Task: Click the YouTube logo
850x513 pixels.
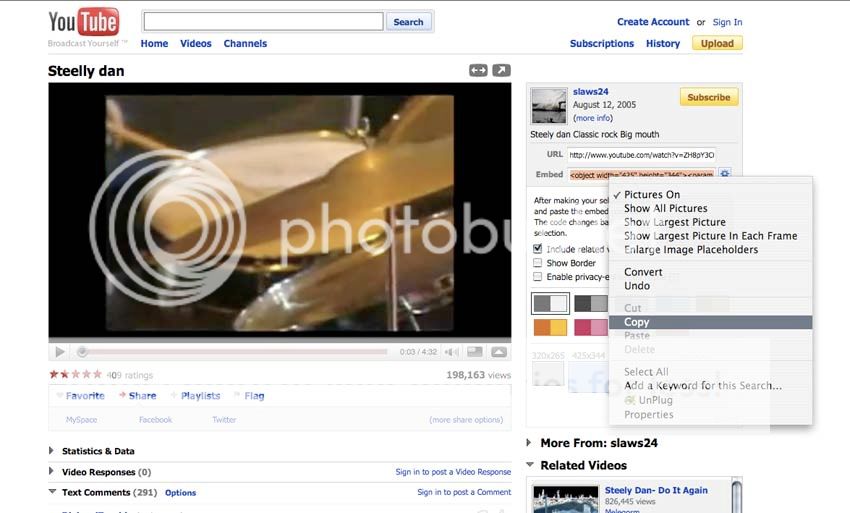Action: tap(84, 22)
